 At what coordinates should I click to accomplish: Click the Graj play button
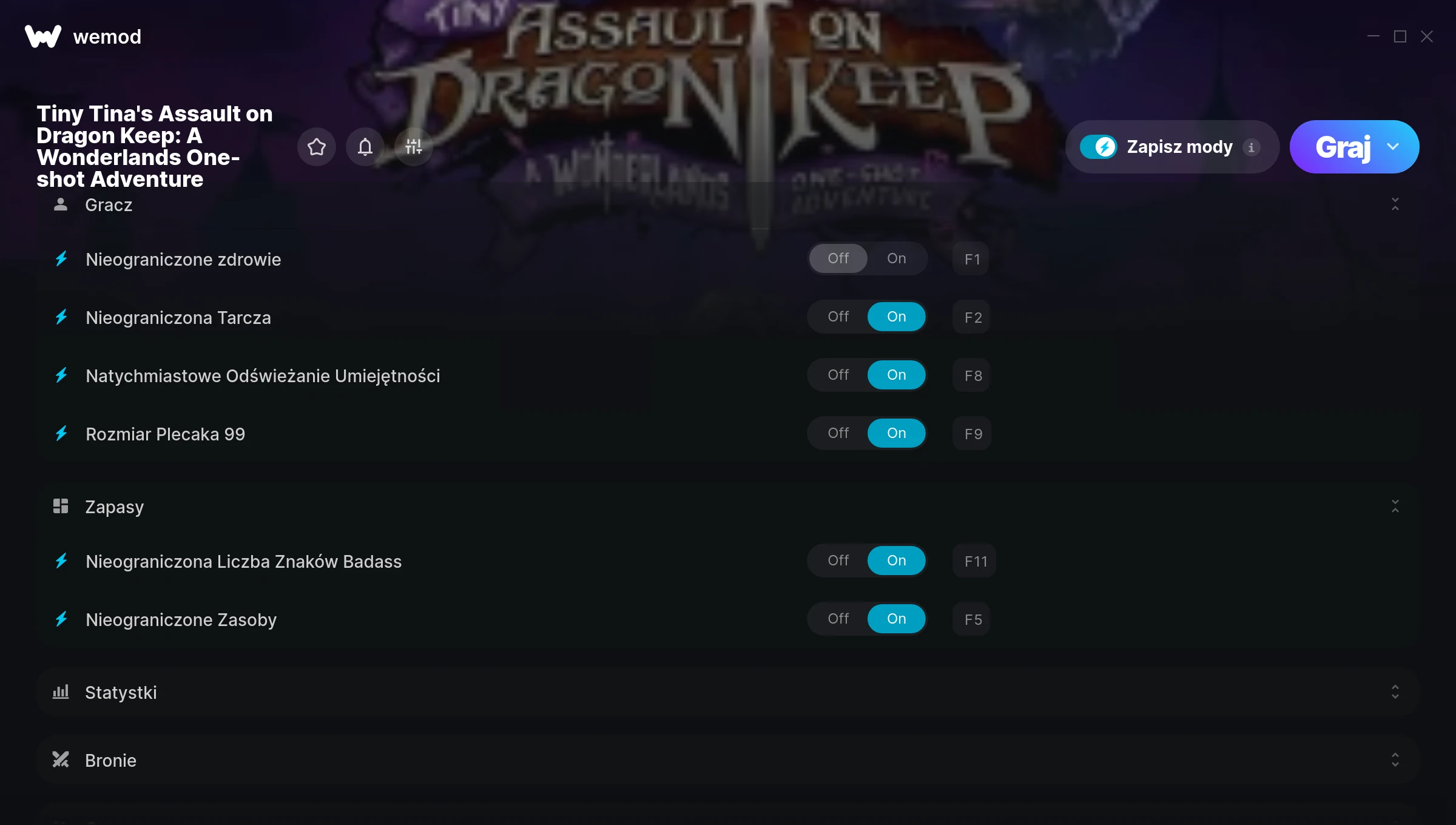point(1343,147)
